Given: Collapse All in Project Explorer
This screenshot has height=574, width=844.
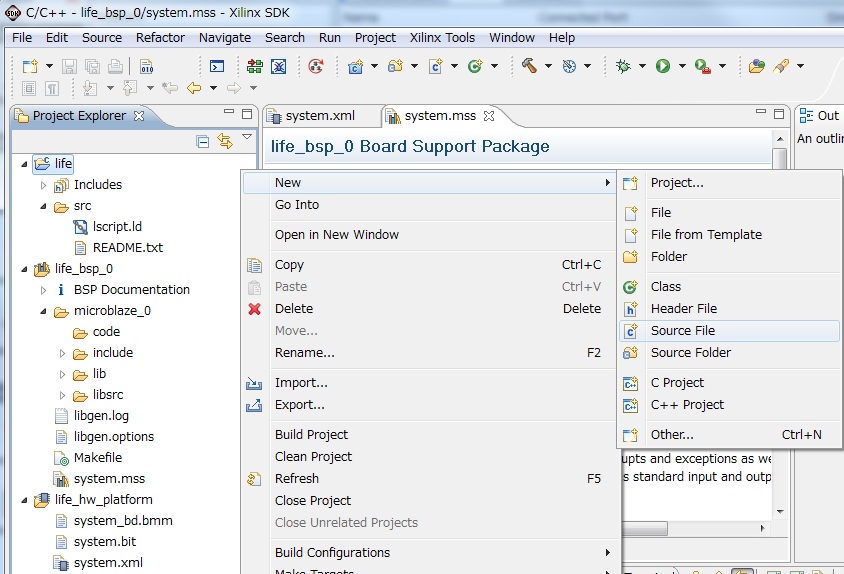Looking at the screenshot, I should 202,142.
